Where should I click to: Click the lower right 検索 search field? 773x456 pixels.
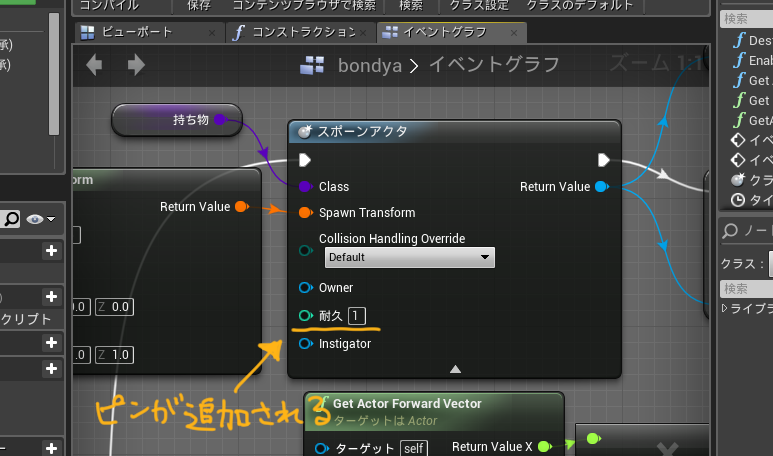tap(746, 289)
